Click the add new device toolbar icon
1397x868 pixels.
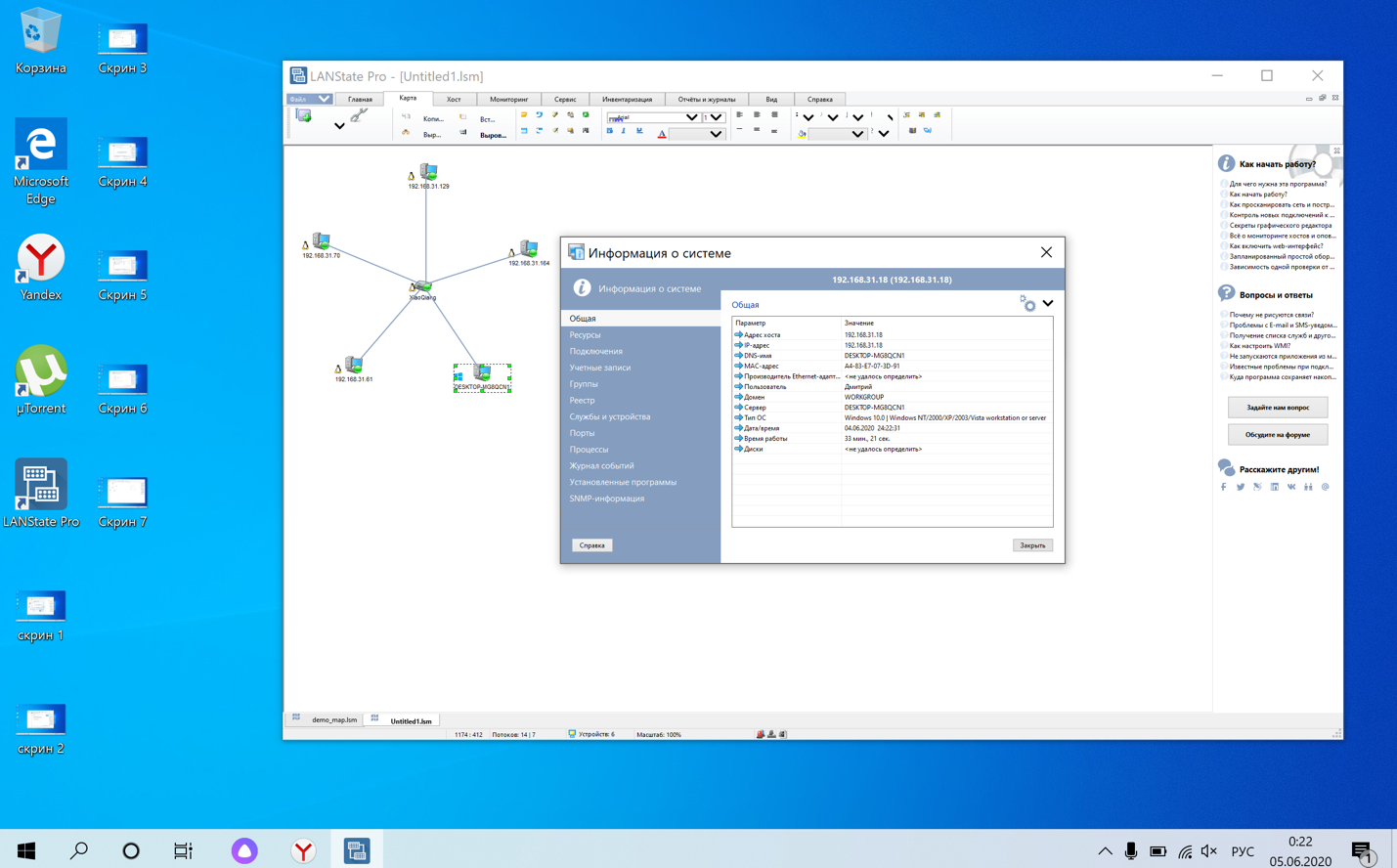point(303,115)
